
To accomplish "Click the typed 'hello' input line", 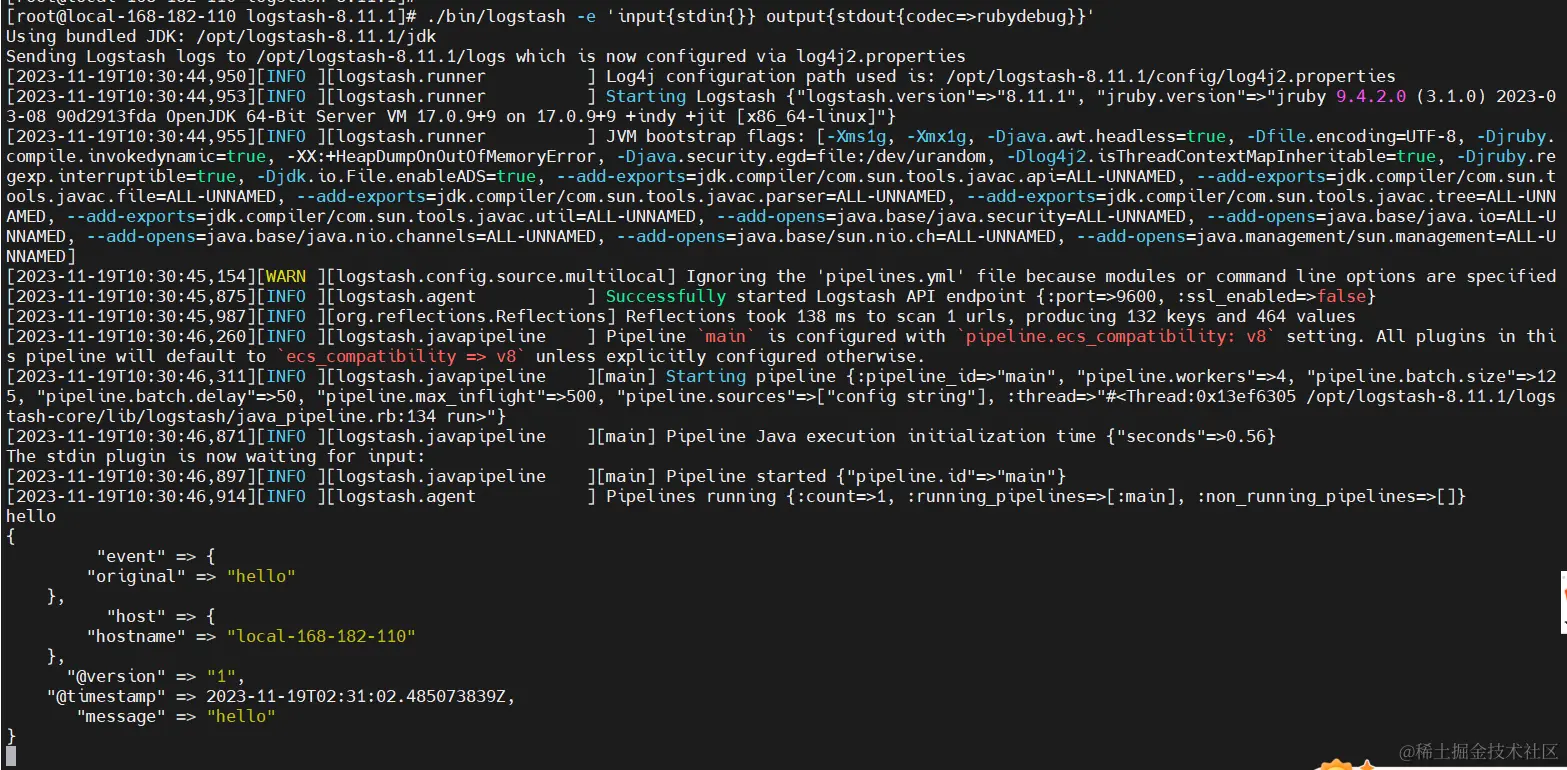I will [x=31, y=516].
